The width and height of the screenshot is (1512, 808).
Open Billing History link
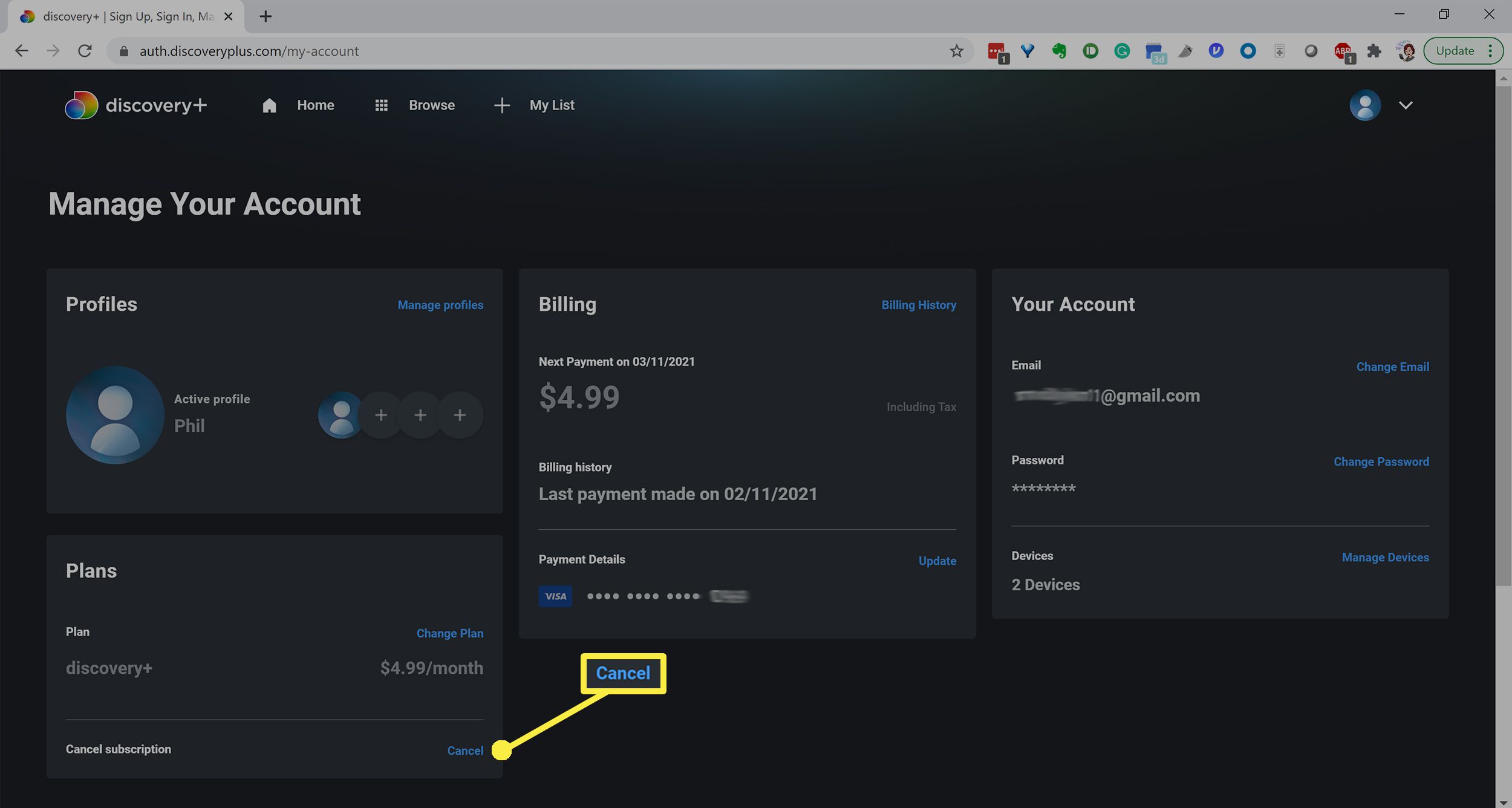click(x=919, y=305)
